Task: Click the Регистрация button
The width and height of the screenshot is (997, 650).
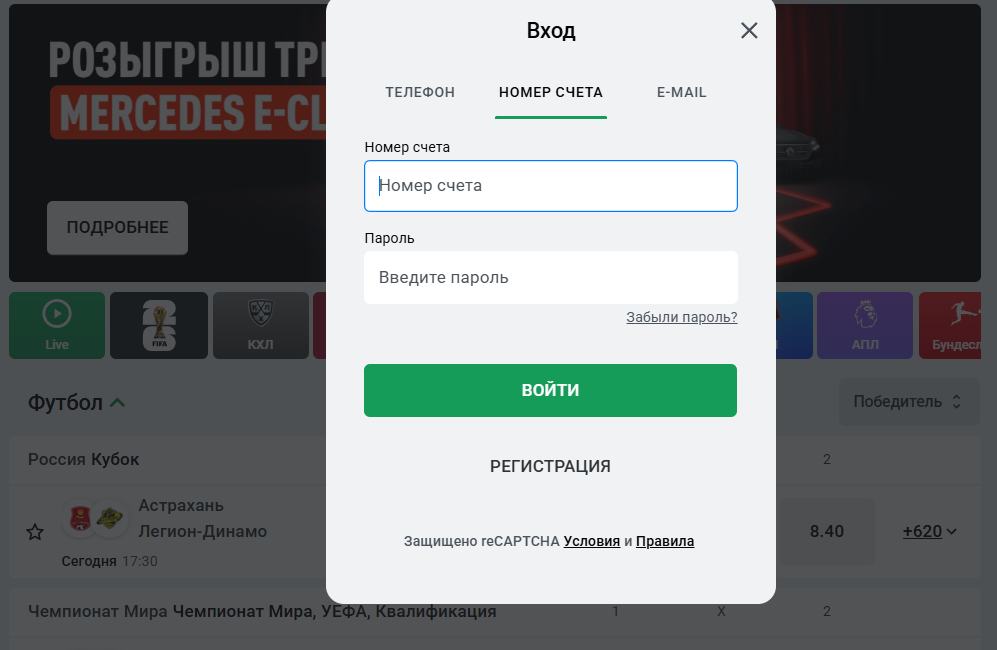Action: click(550, 466)
